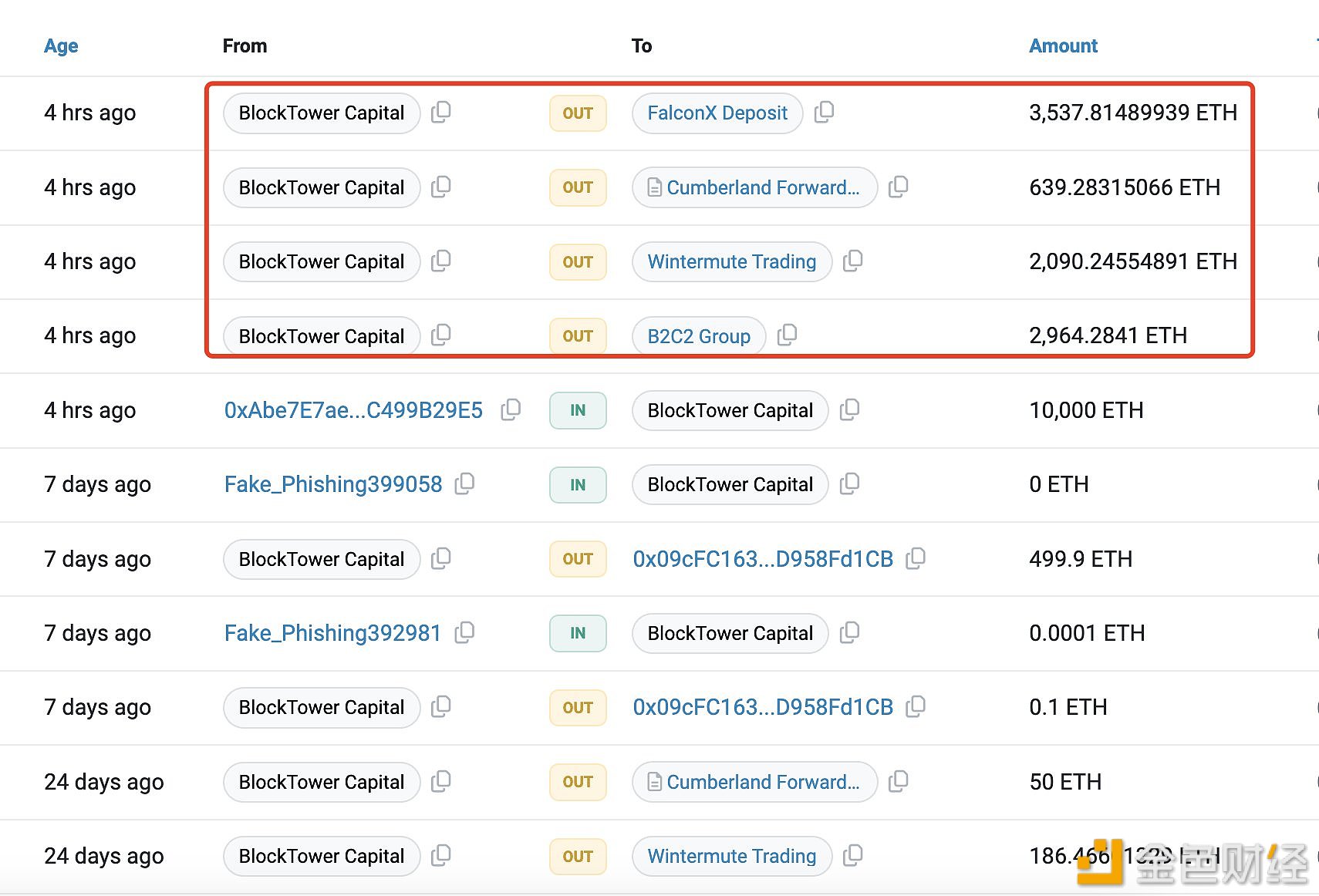Select the From column header

coord(245,46)
